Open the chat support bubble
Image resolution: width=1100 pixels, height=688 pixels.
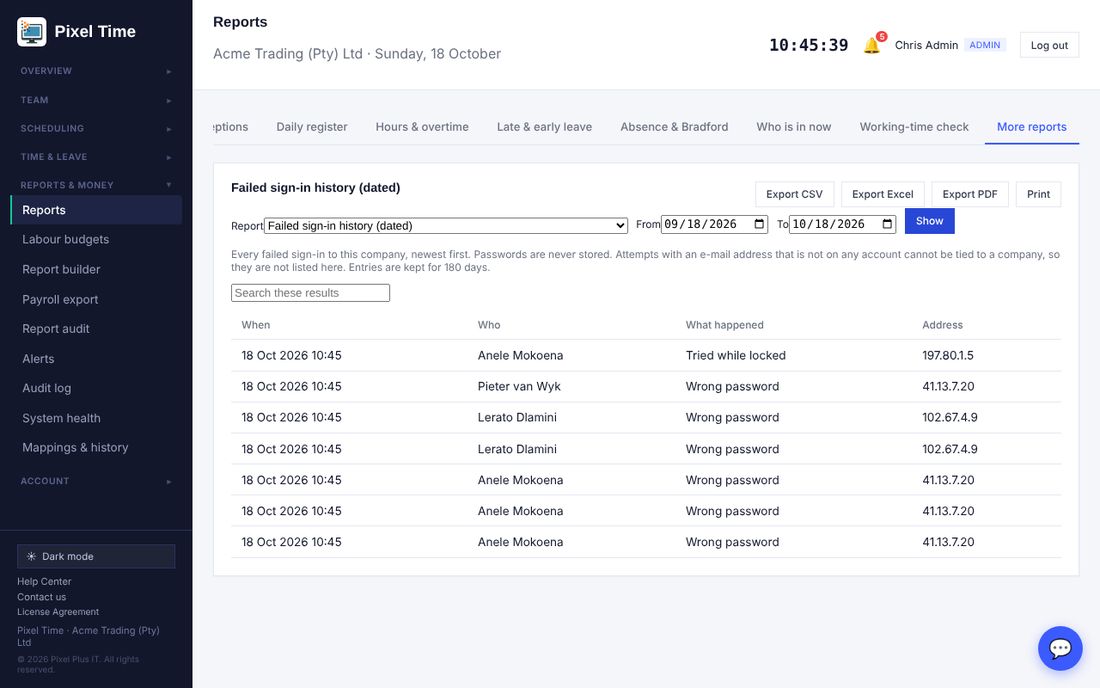click(1060, 648)
